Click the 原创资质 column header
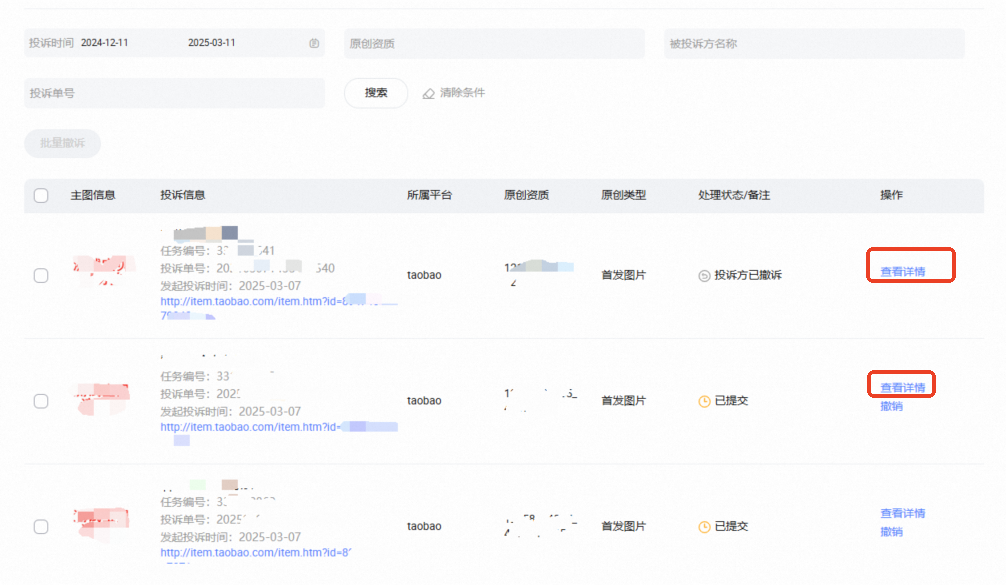Screen dimensions: 1006x585 click(526, 195)
